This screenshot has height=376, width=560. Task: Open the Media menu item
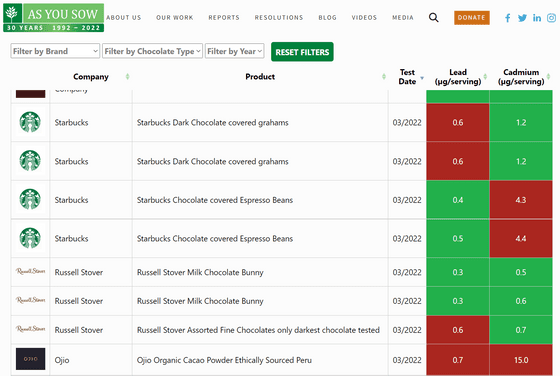coord(403,17)
